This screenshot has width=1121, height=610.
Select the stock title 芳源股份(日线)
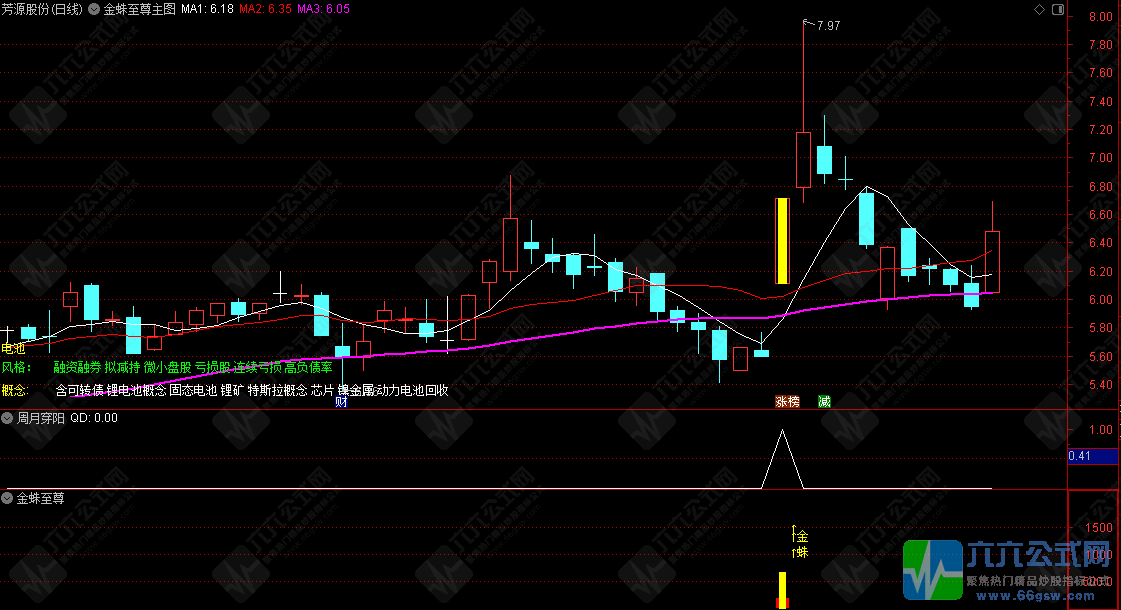tap(42, 9)
